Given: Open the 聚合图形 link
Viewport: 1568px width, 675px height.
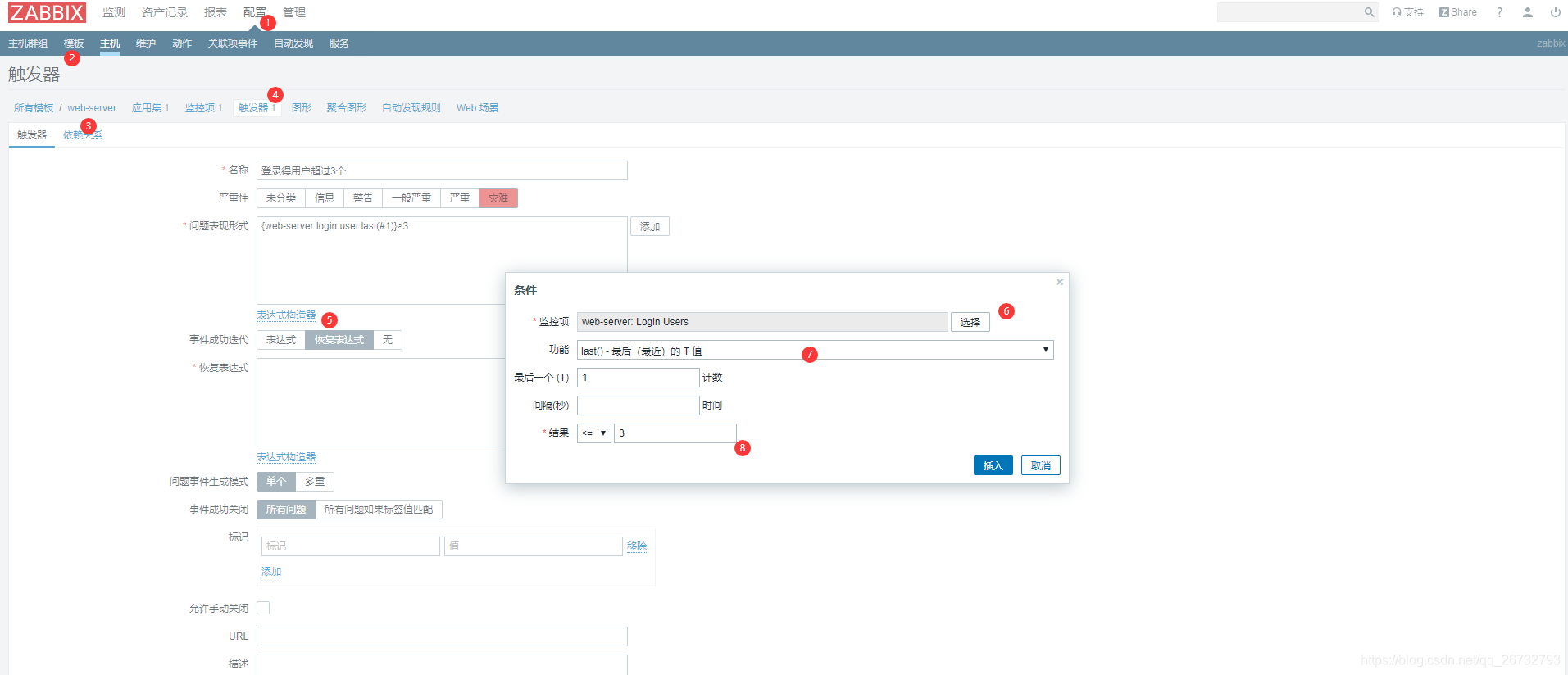Looking at the screenshot, I should coord(347,108).
